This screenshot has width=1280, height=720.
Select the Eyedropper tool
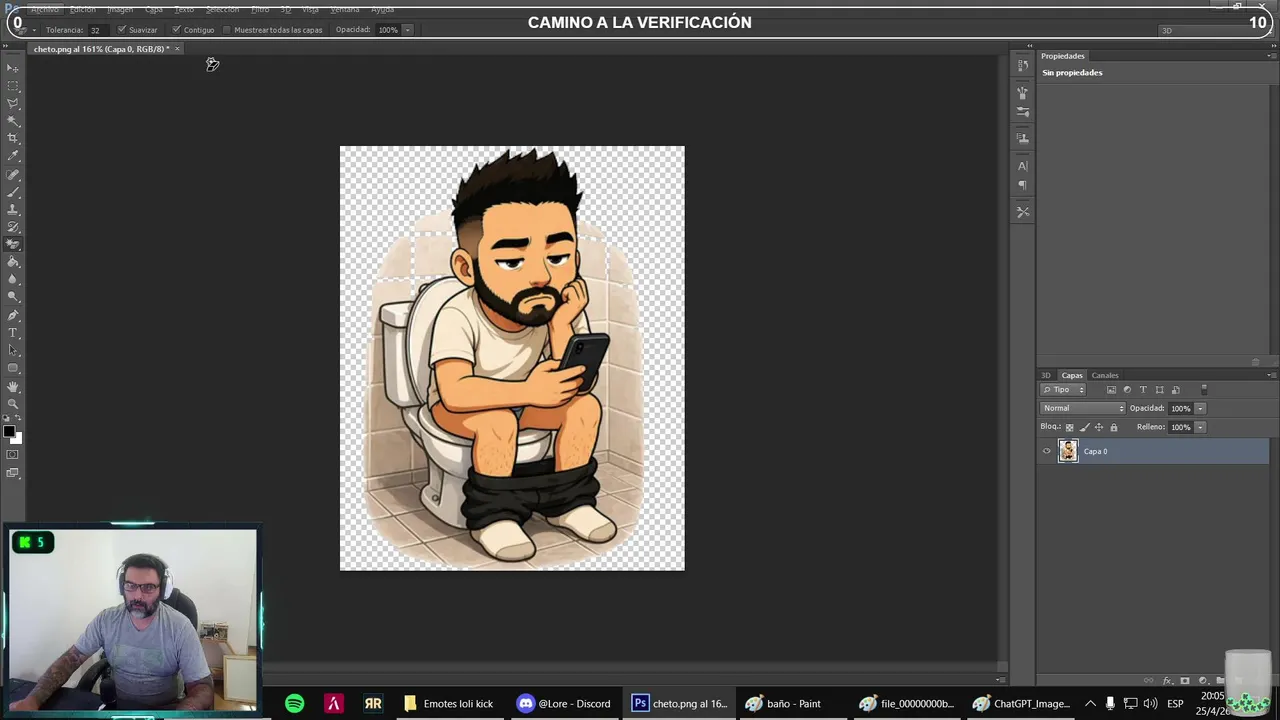(x=13, y=156)
